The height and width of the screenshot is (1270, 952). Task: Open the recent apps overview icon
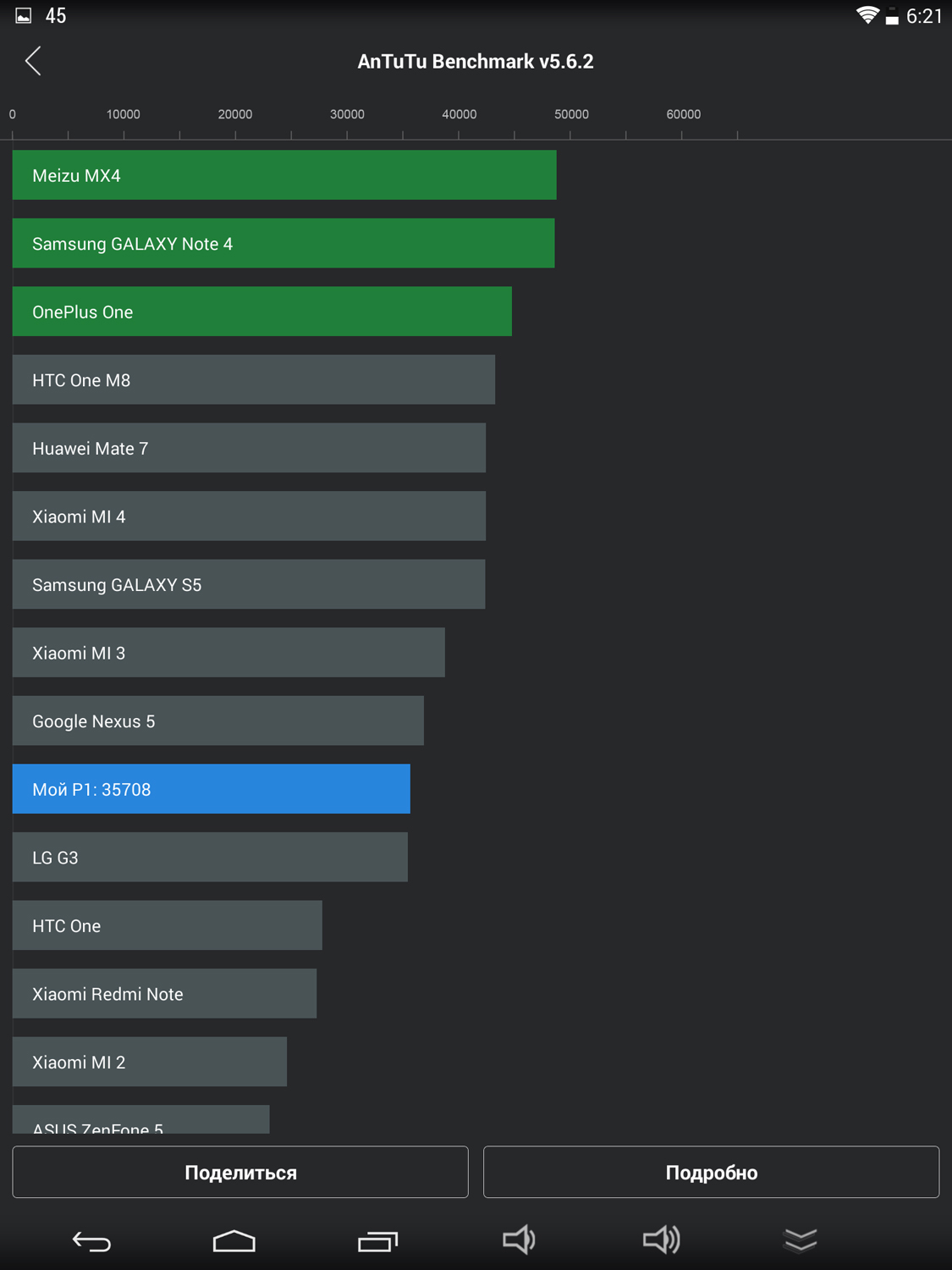tap(377, 1240)
